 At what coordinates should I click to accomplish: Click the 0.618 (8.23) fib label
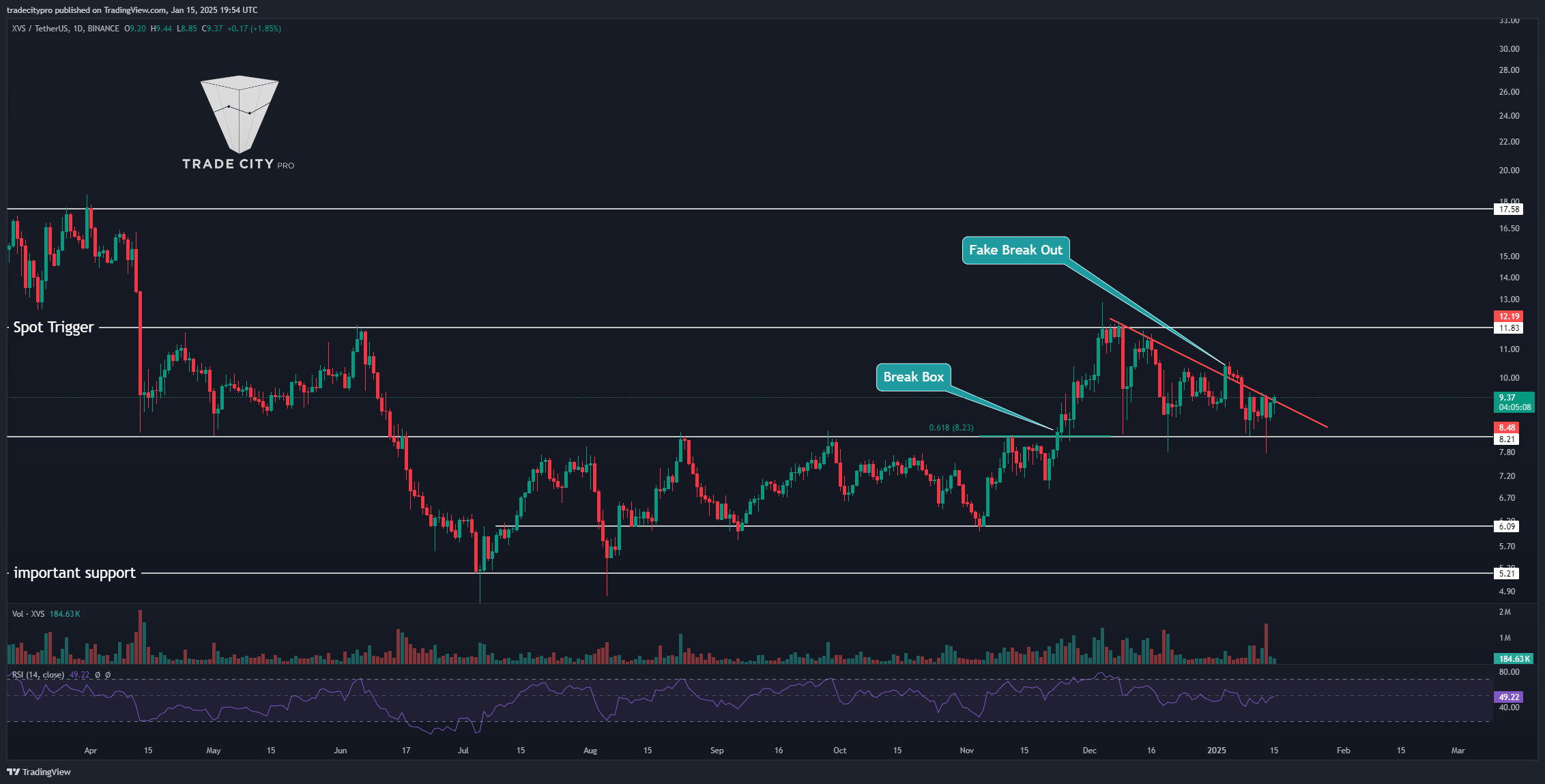951,428
